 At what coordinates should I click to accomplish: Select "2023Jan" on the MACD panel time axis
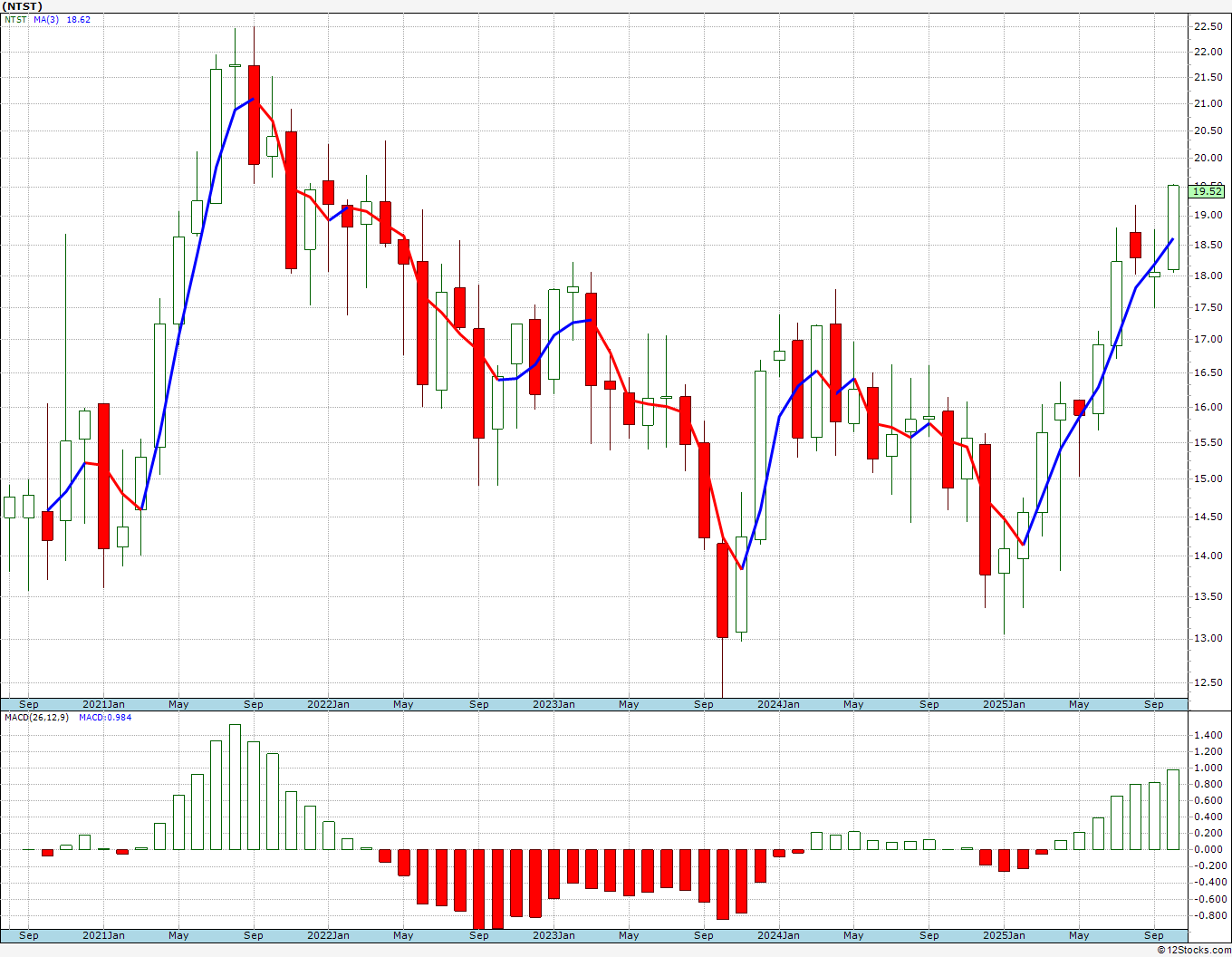pos(553,935)
